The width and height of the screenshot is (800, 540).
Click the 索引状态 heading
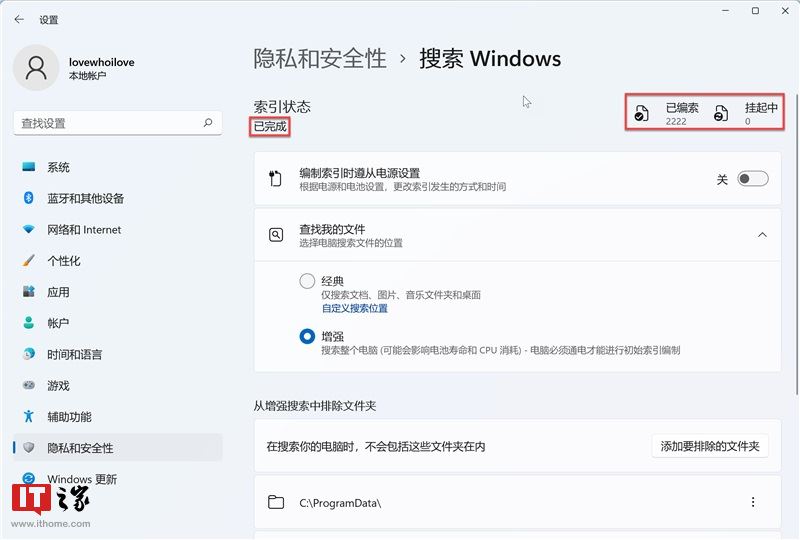tap(282, 107)
